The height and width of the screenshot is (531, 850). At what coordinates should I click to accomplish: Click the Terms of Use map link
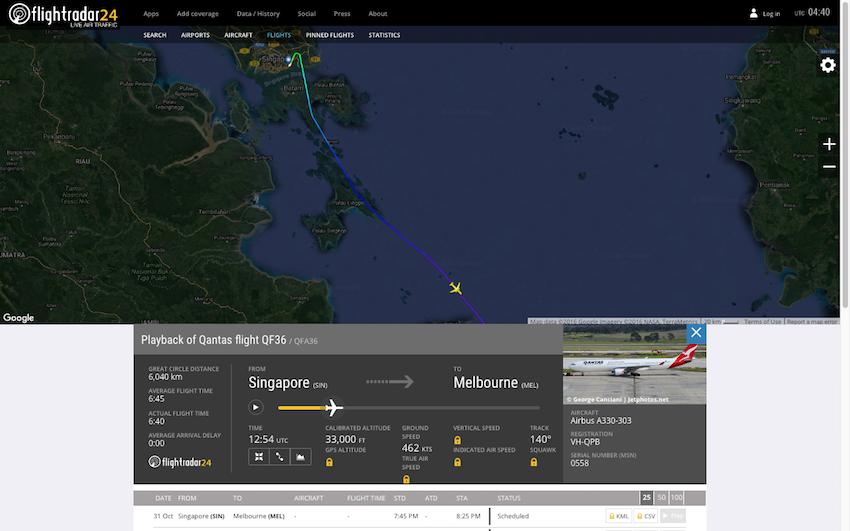click(762, 321)
